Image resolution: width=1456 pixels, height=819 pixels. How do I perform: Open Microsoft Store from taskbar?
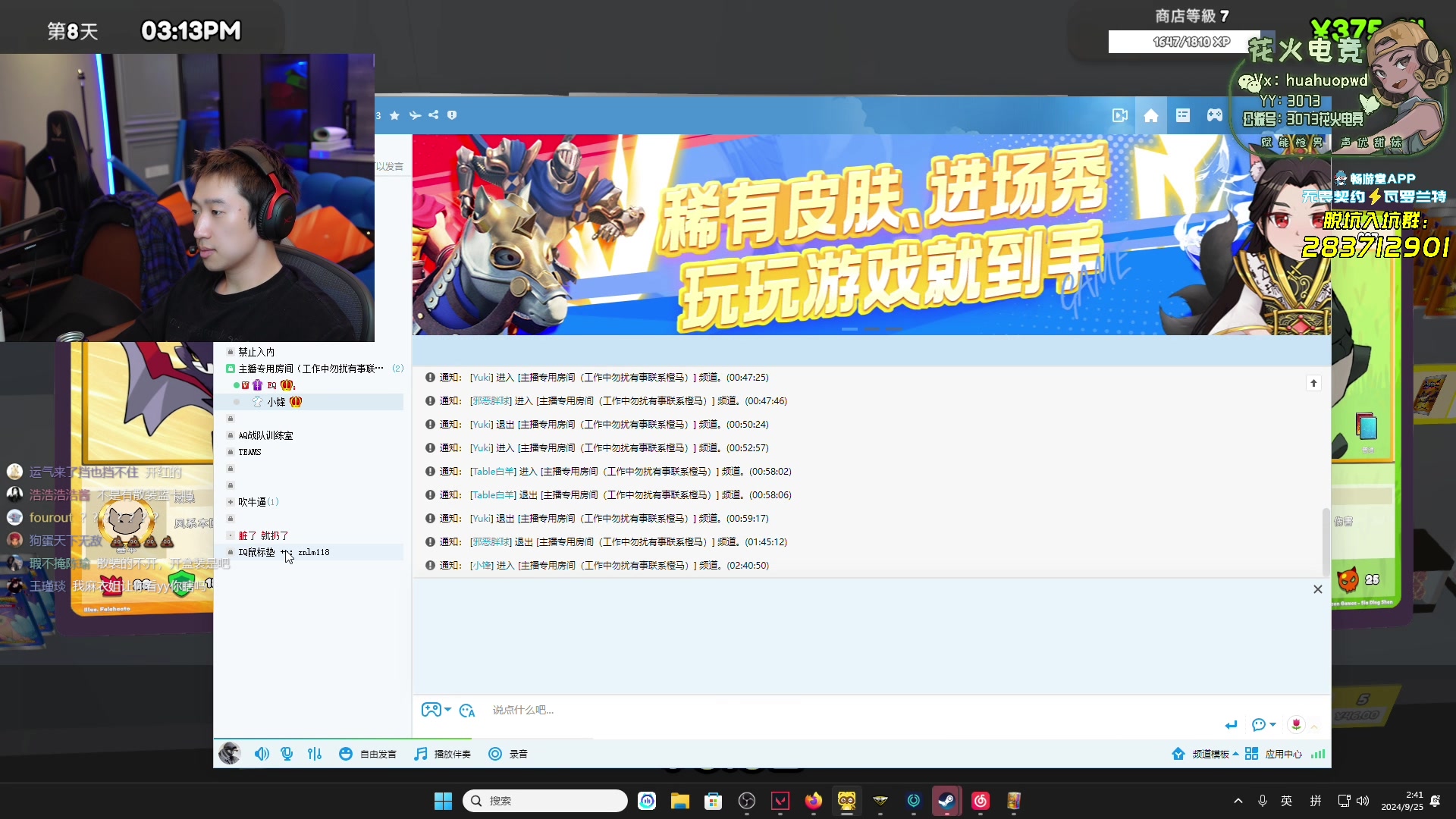point(713,801)
